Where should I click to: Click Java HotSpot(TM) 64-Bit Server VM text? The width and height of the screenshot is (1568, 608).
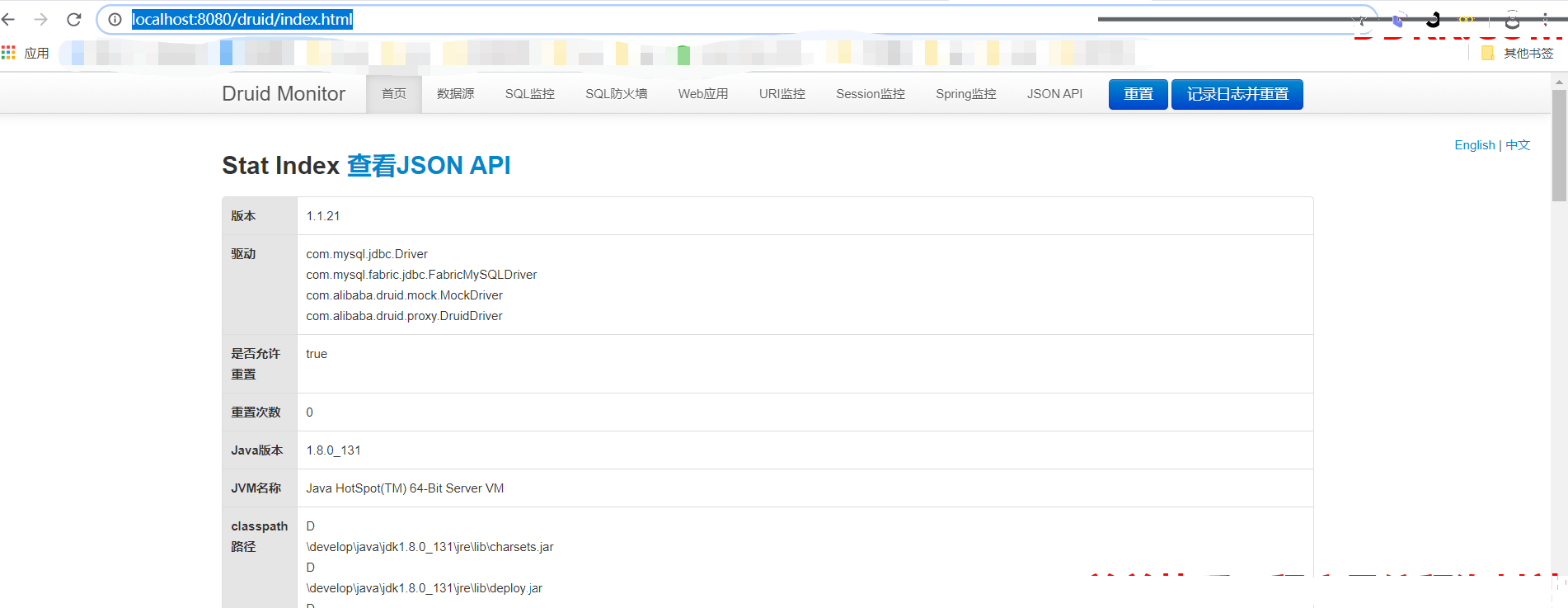pyautogui.click(x=405, y=488)
